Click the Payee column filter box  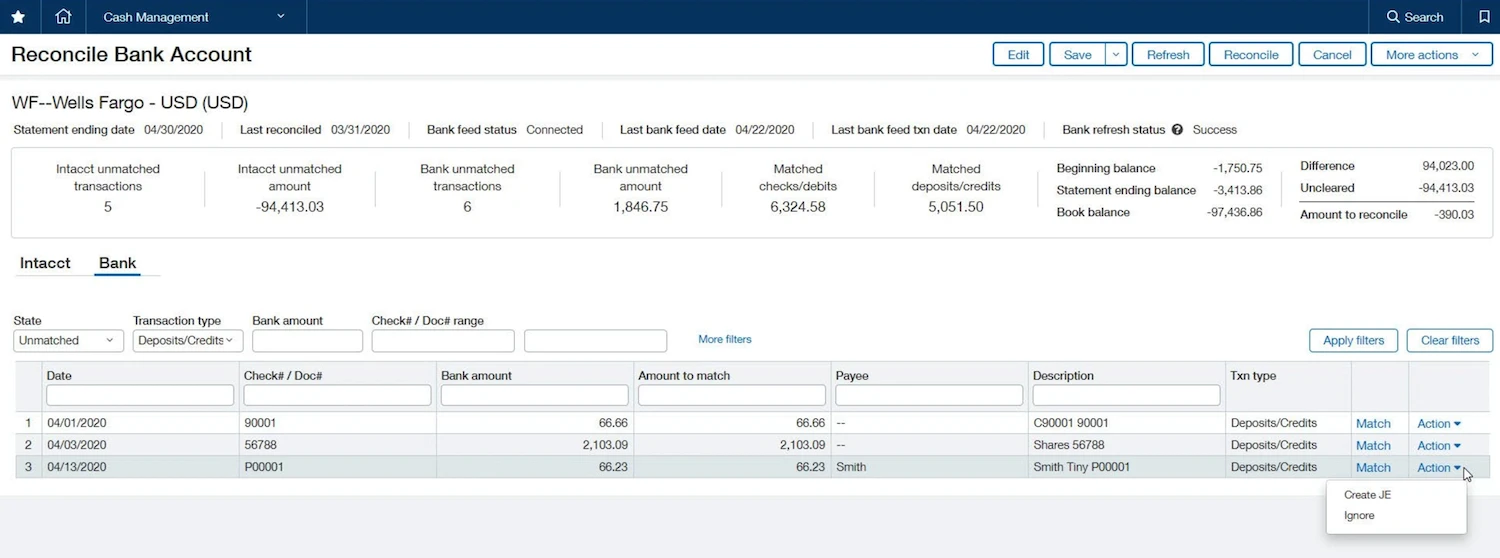929,396
